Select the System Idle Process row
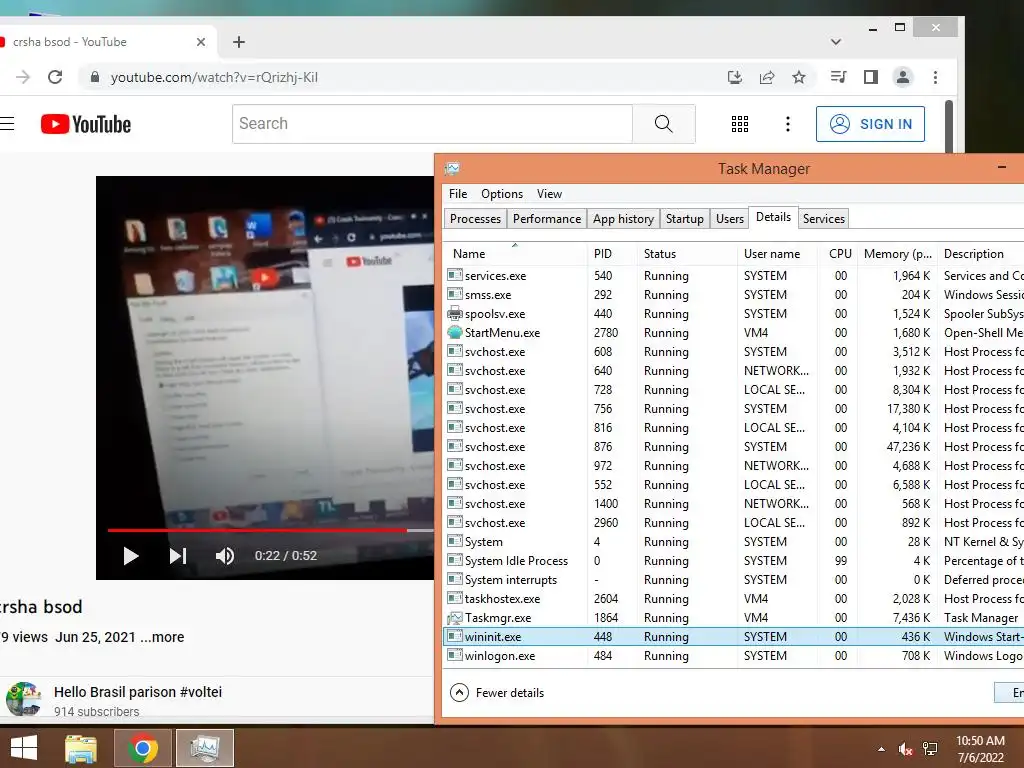The width and height of the screenshot is (1024, 768). (733, 560)
